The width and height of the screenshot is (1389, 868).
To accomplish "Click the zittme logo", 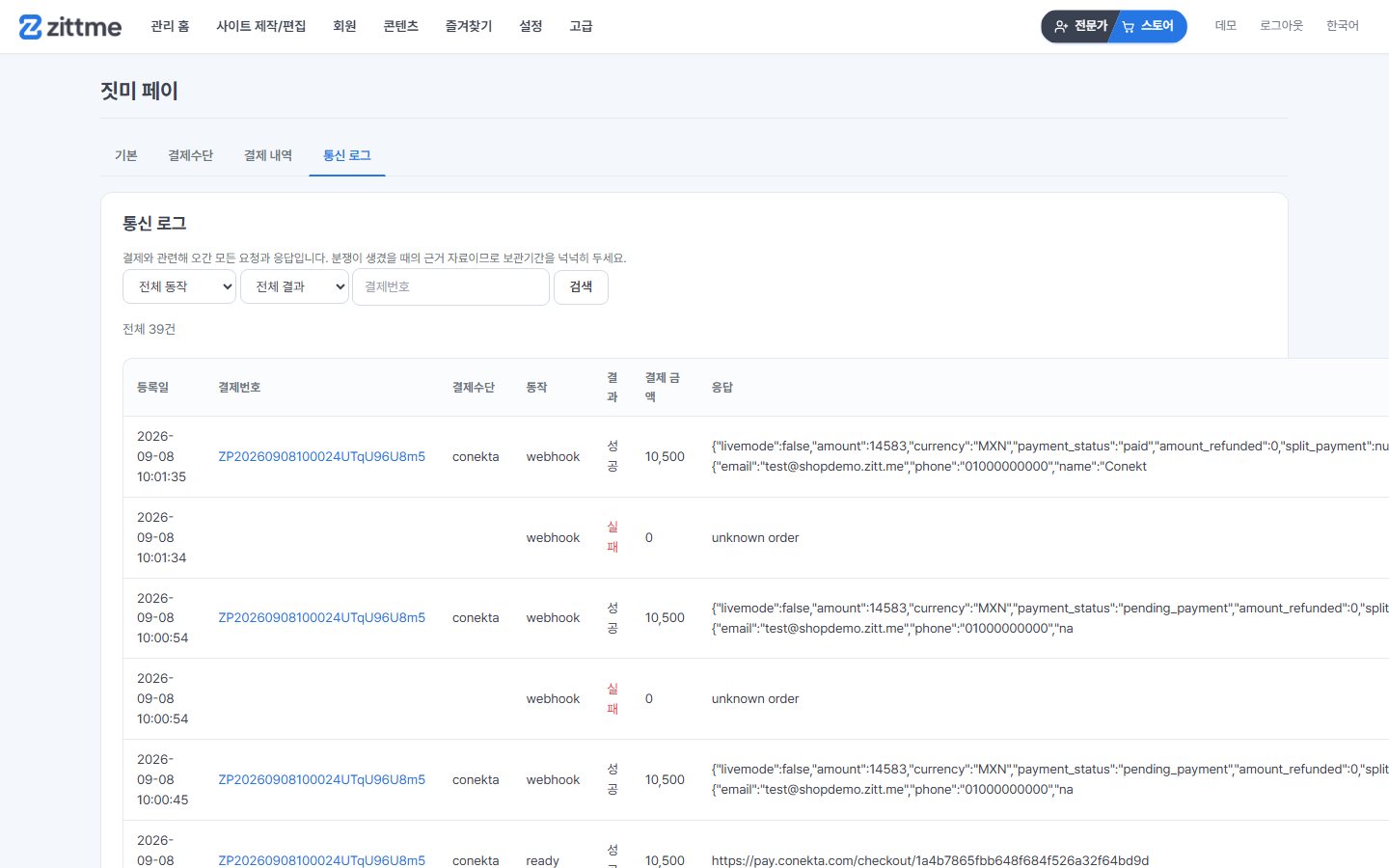I will tap(70, 27).
